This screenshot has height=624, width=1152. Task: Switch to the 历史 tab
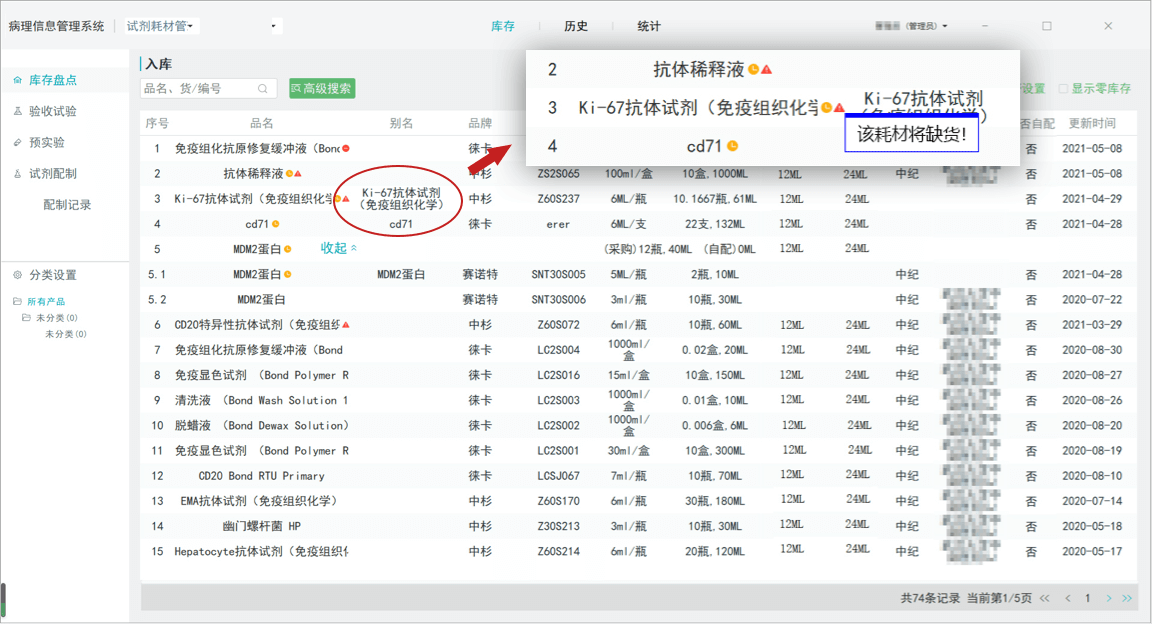(x=576, y=26)
